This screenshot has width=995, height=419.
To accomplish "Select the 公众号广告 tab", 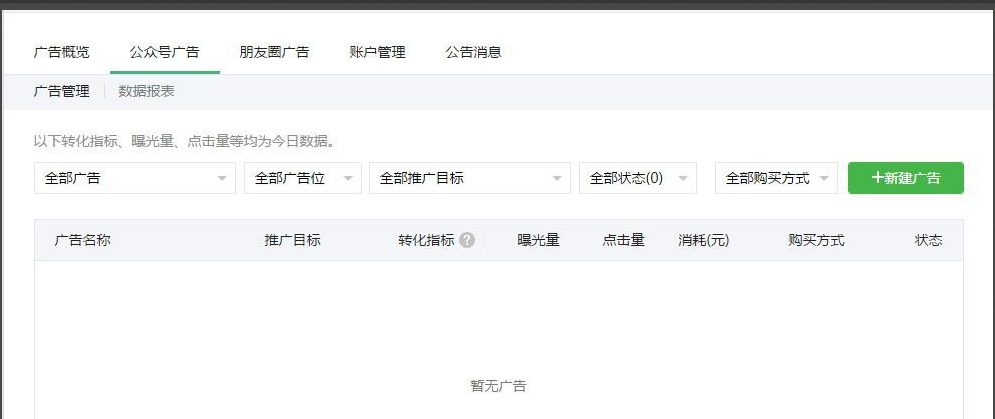I will (164, 52).
